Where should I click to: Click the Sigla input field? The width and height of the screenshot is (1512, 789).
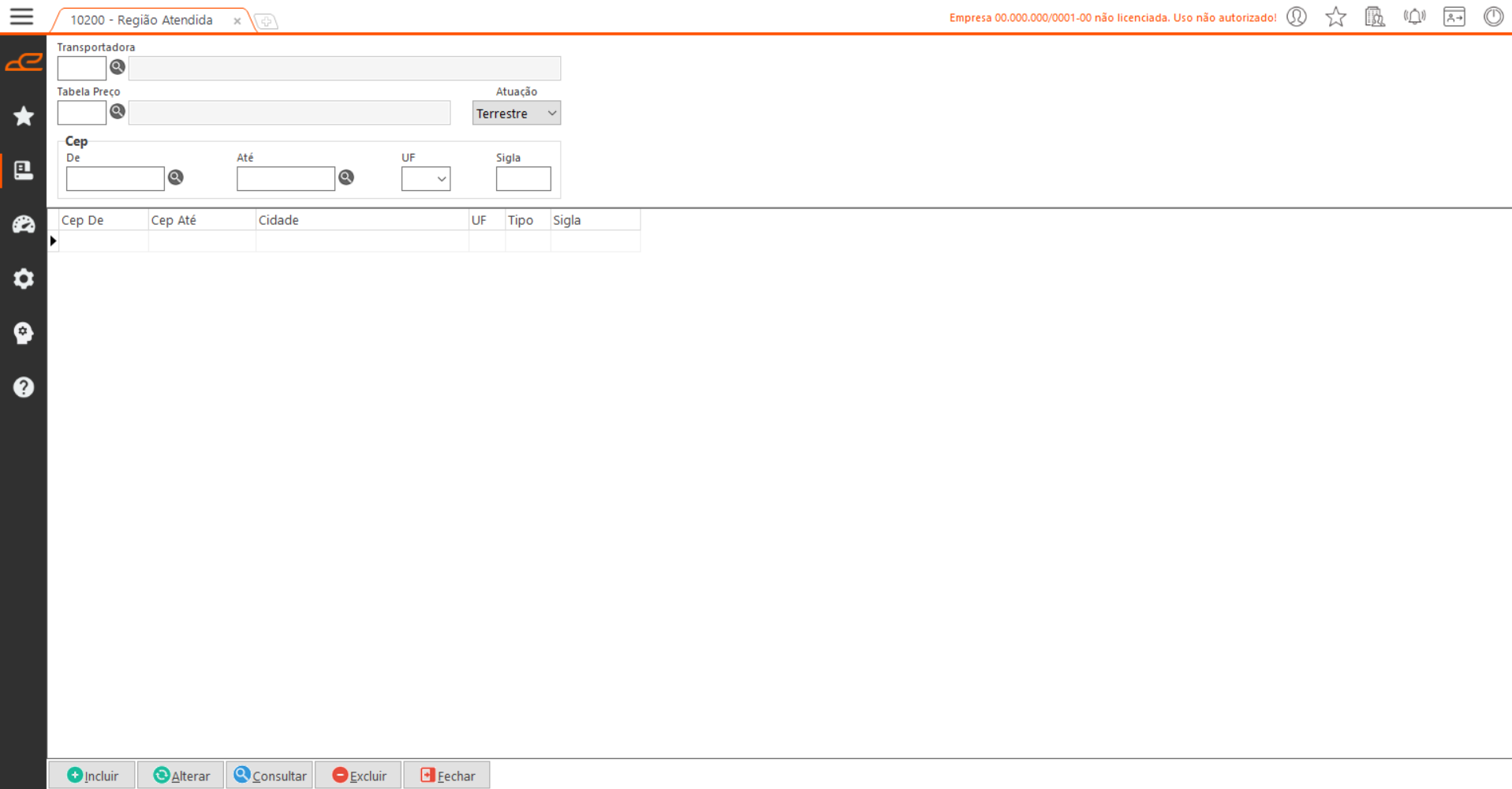[523, 179]
